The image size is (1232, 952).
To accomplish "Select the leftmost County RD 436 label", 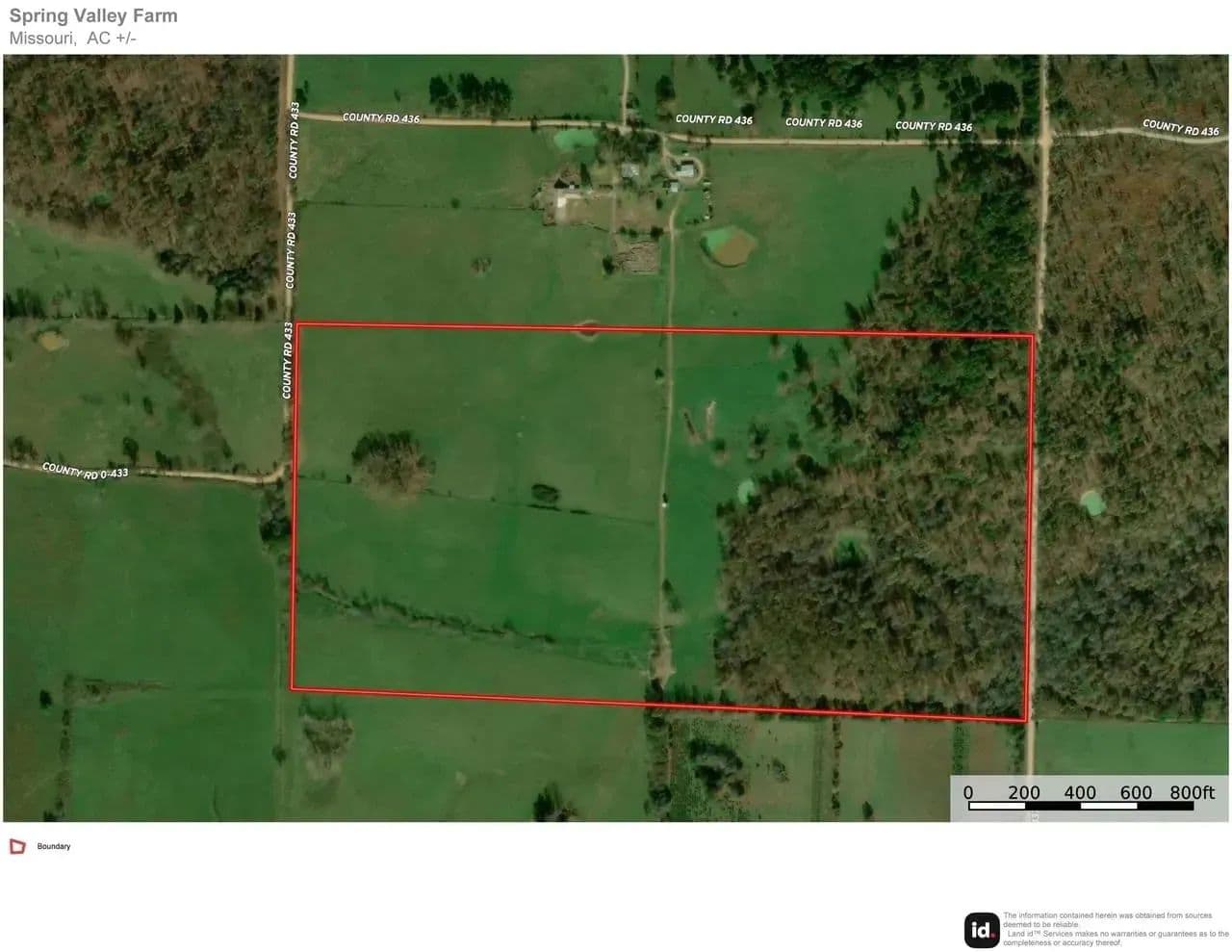I will 381,117.
